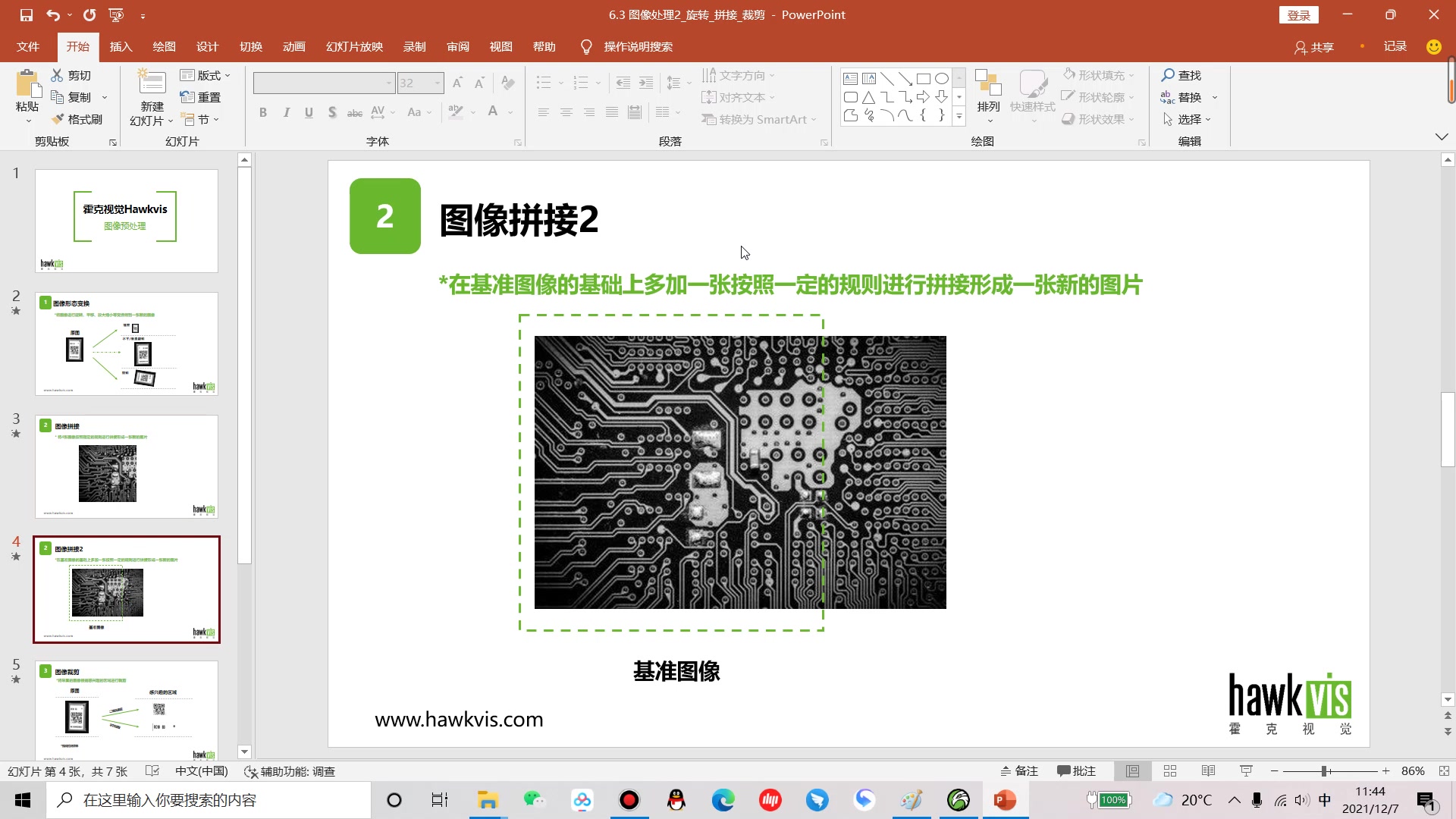Undo the last action
Image resolution: width=1456 pixels, height=819 pixels.
[x=52, y=14]
